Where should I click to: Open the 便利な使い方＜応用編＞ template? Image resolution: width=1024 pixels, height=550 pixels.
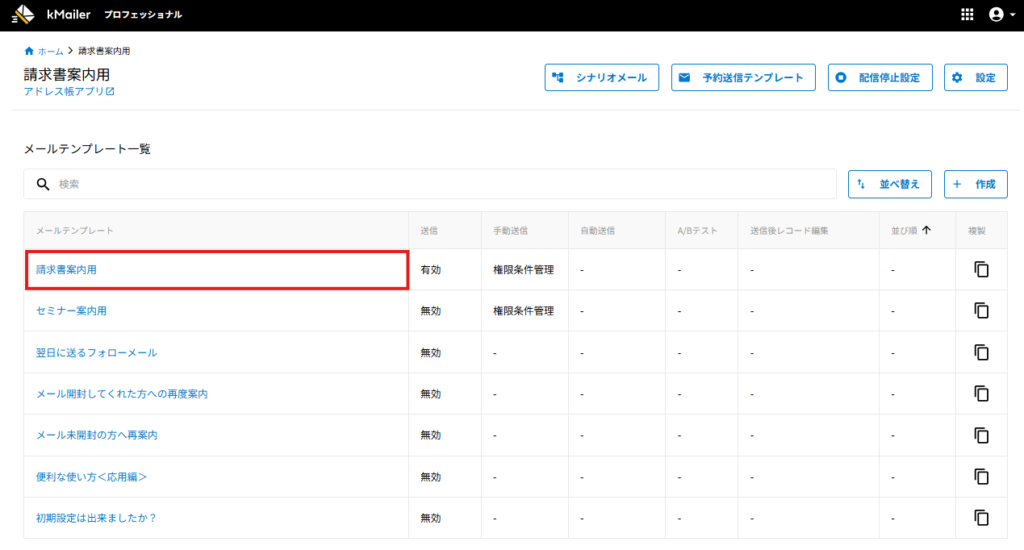click(92, 476)
